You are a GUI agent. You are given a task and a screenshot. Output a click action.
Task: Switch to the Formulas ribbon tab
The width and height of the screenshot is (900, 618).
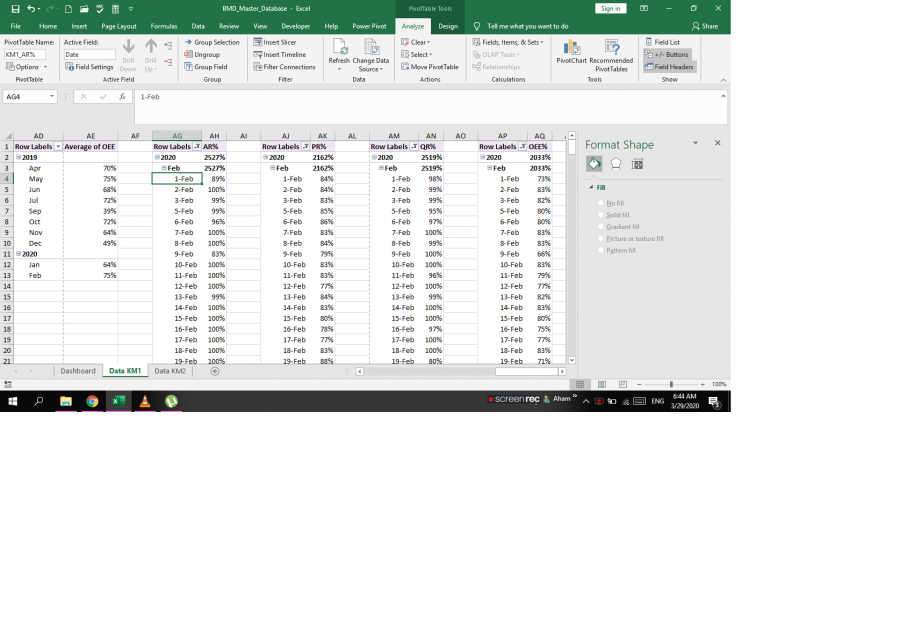coord(164,26)
